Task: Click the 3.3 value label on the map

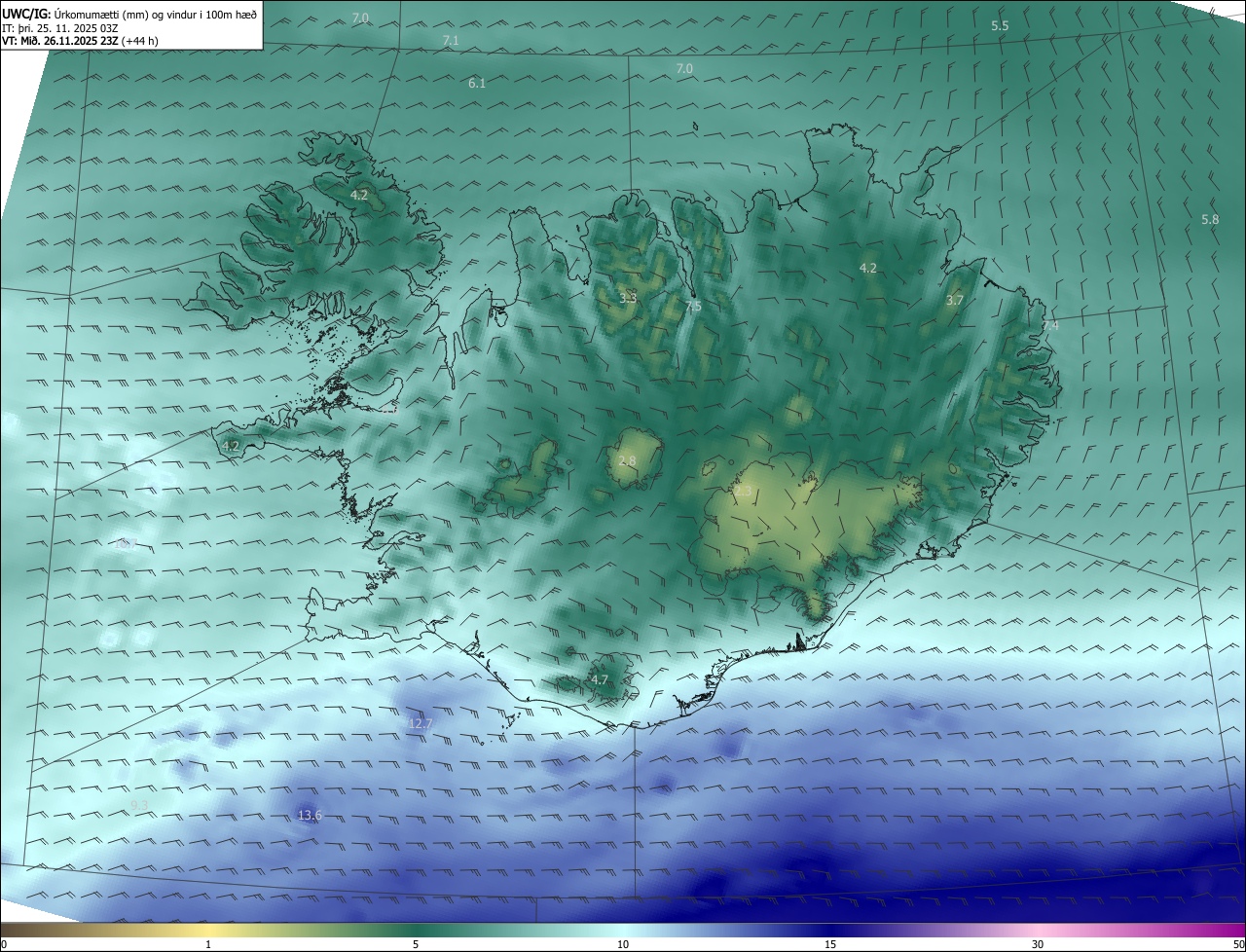Action: pyautogui.click(x=628, y=298)
